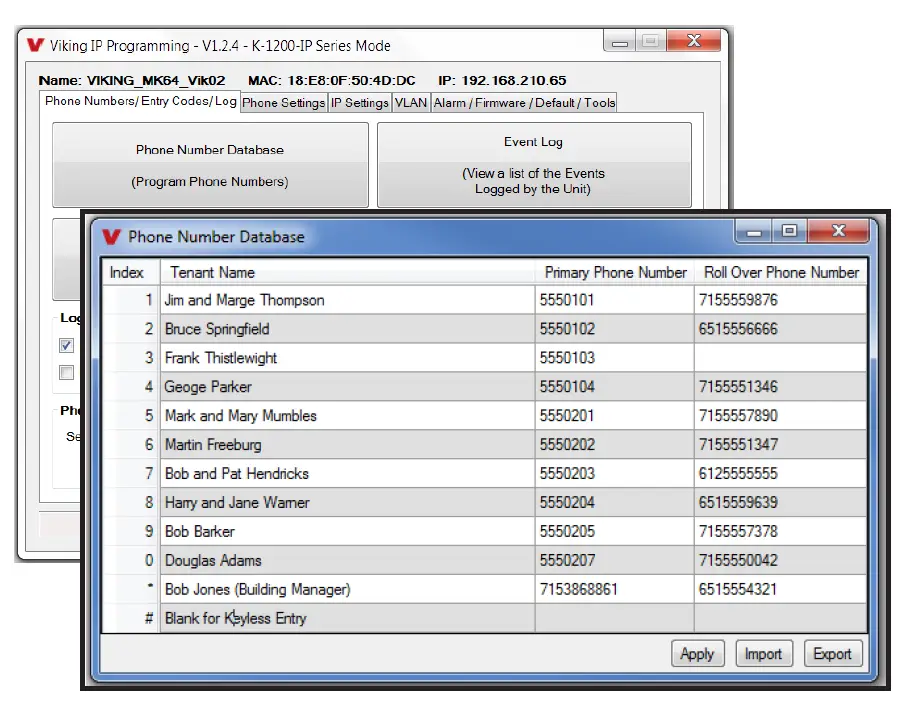Viewport: 898px width, 713px height.
Task: Click primary number 5550102
Action: tap(615, 329)
